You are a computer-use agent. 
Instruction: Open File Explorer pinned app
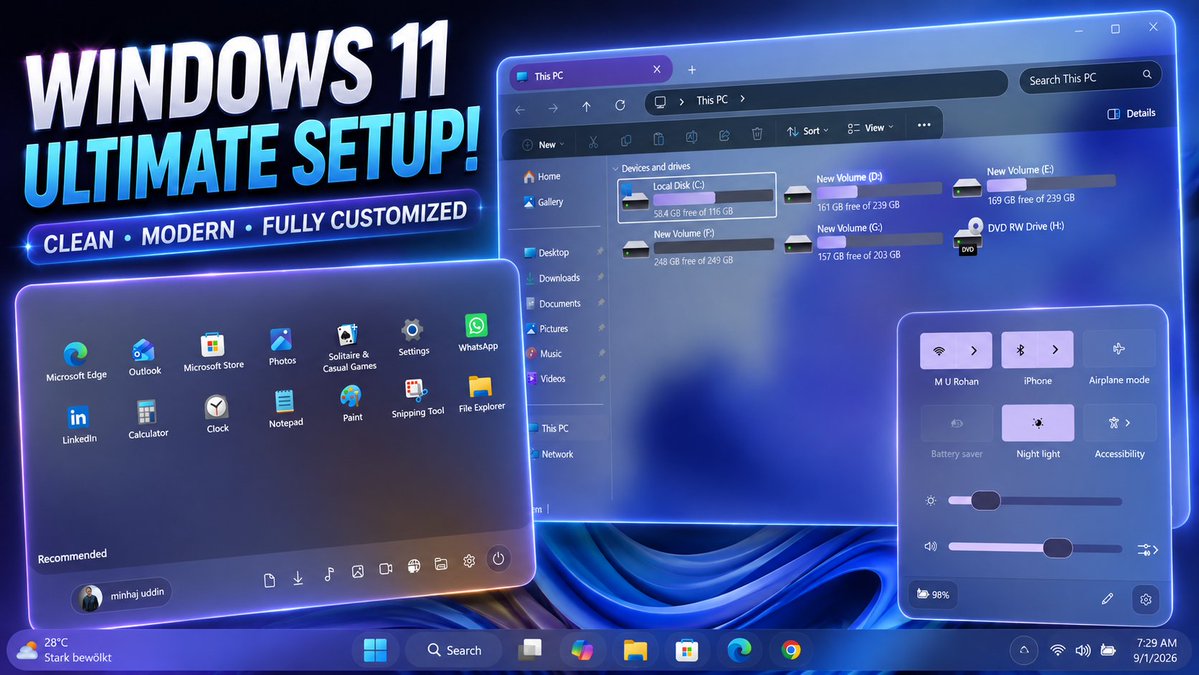coord(481,393)
